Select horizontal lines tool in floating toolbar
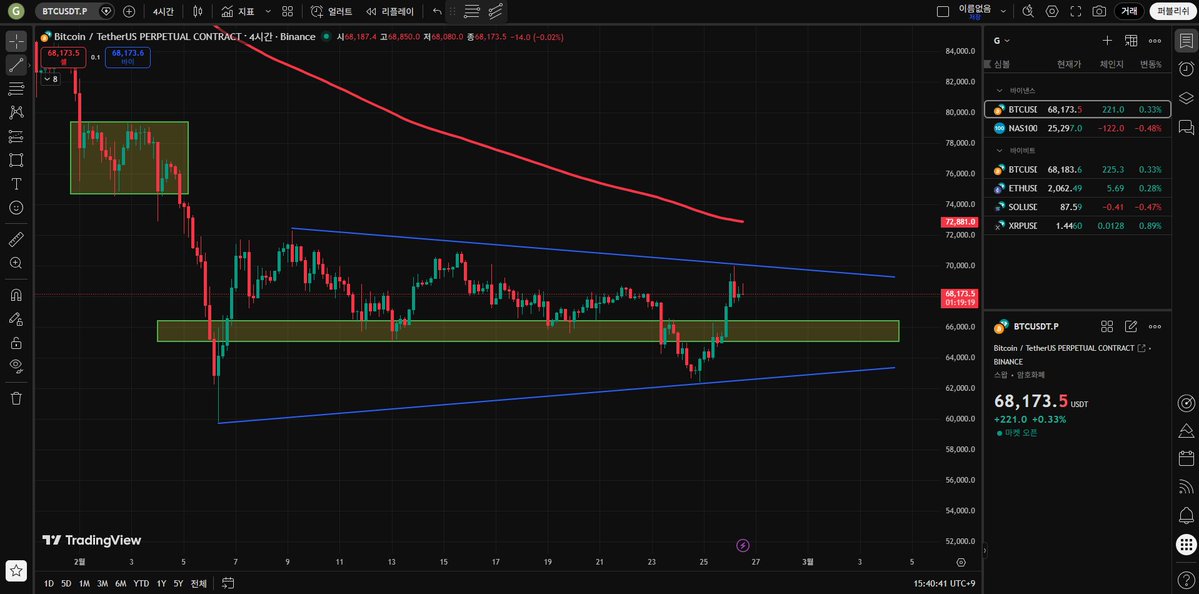This screenshot has height=594, width=1199. click(x=472, y=11)
